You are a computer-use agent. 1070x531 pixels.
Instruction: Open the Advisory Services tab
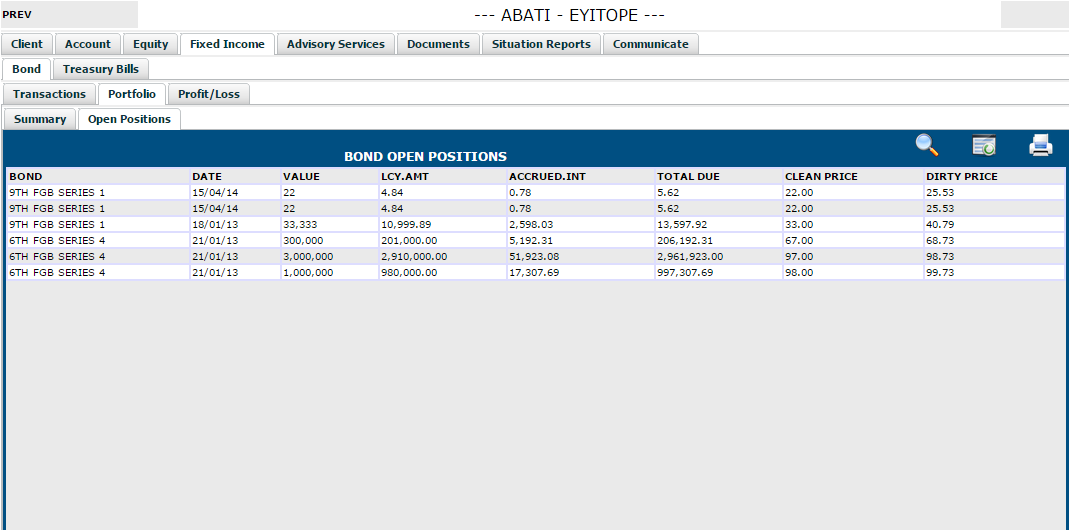(x=336, y=44)
